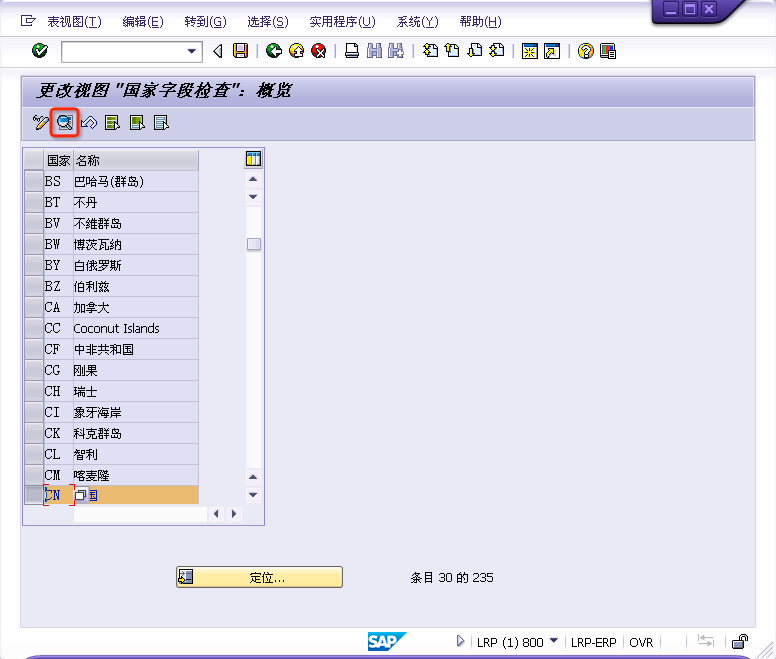The height and width of the screenshot is (659, 776).
Task: Select the row marker for BW 博茨瓦纳
Action: tap(34, 244)
